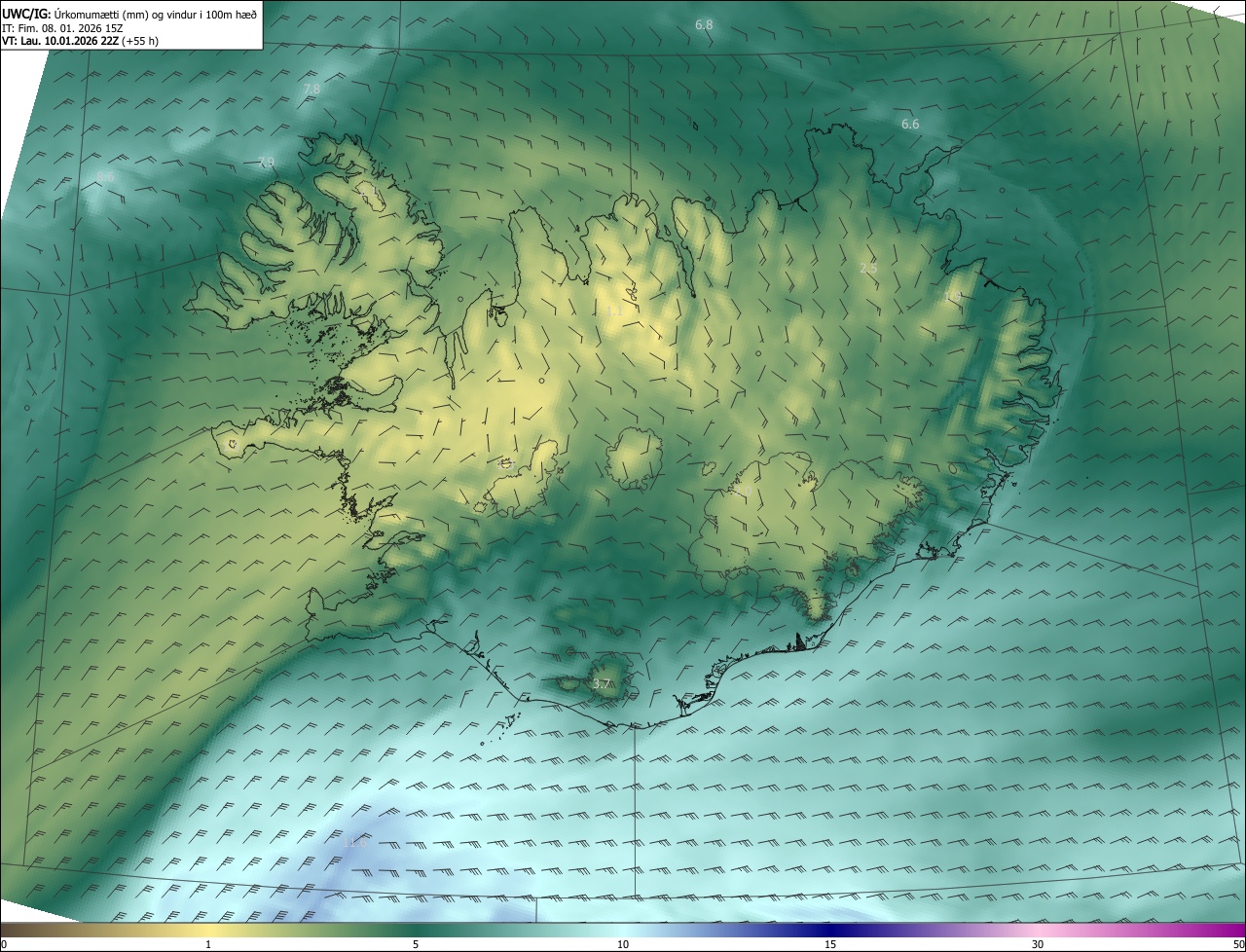
Task: Click the 15 tick on the color scale
Action: click(x=830, y=944)
